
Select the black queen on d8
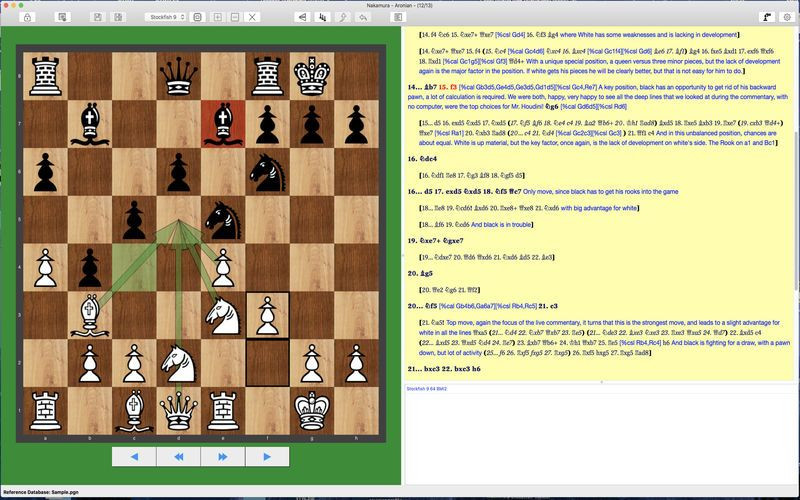coord(179,77)
